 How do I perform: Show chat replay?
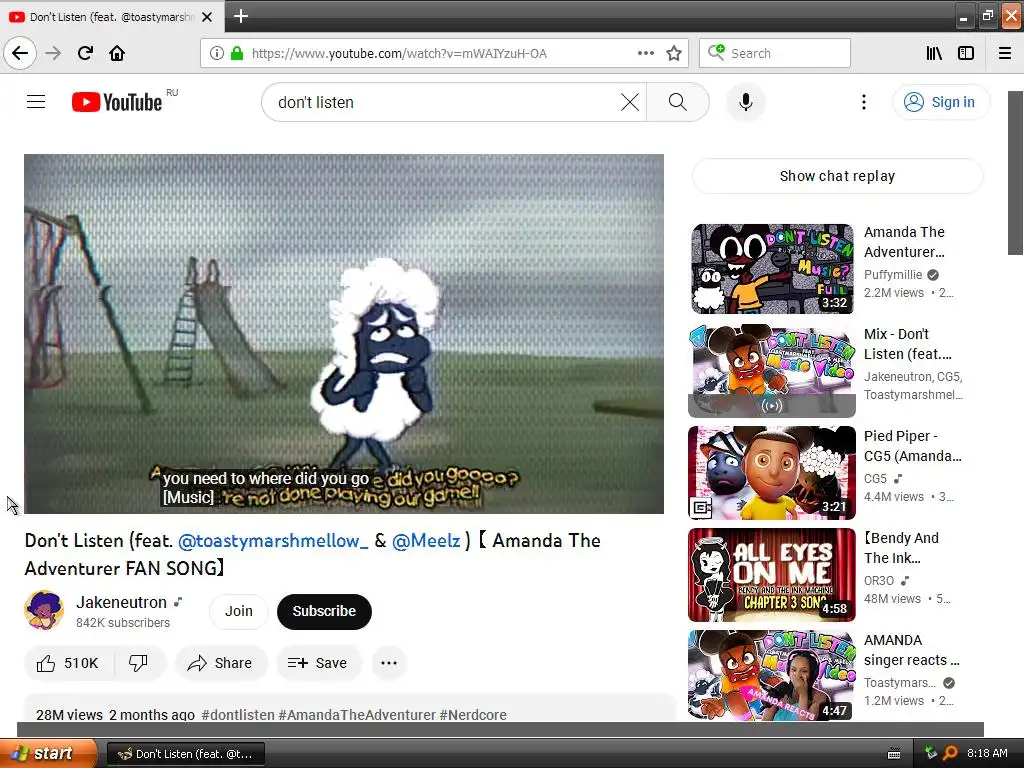(x=837, y=176)
